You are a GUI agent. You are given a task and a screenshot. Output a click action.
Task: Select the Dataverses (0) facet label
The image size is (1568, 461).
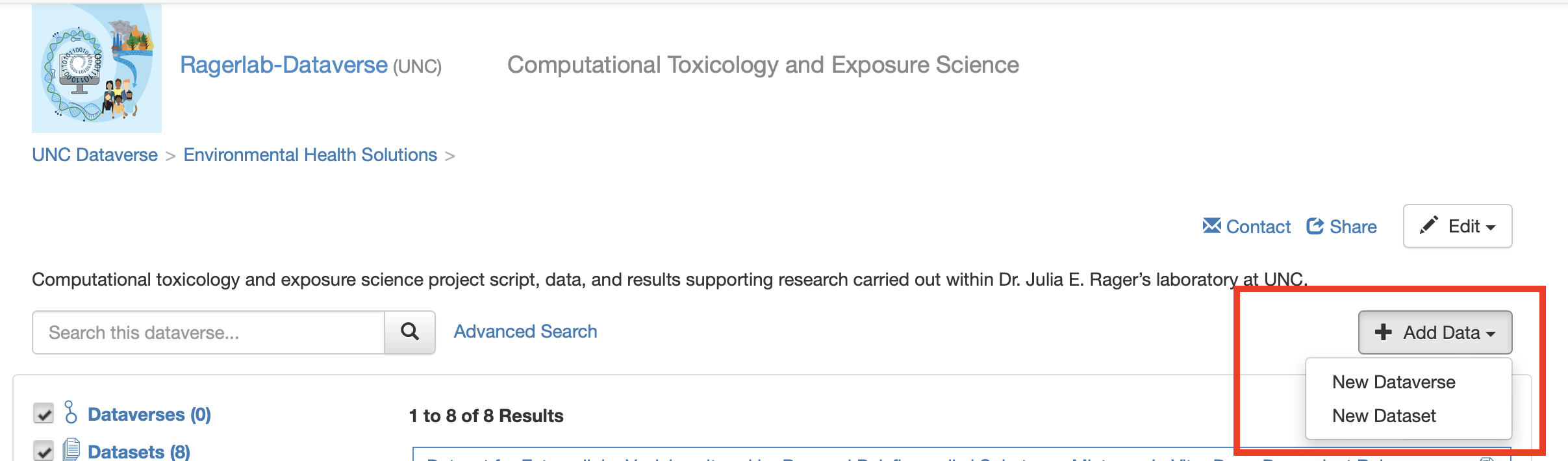click(x=149, y=415)
